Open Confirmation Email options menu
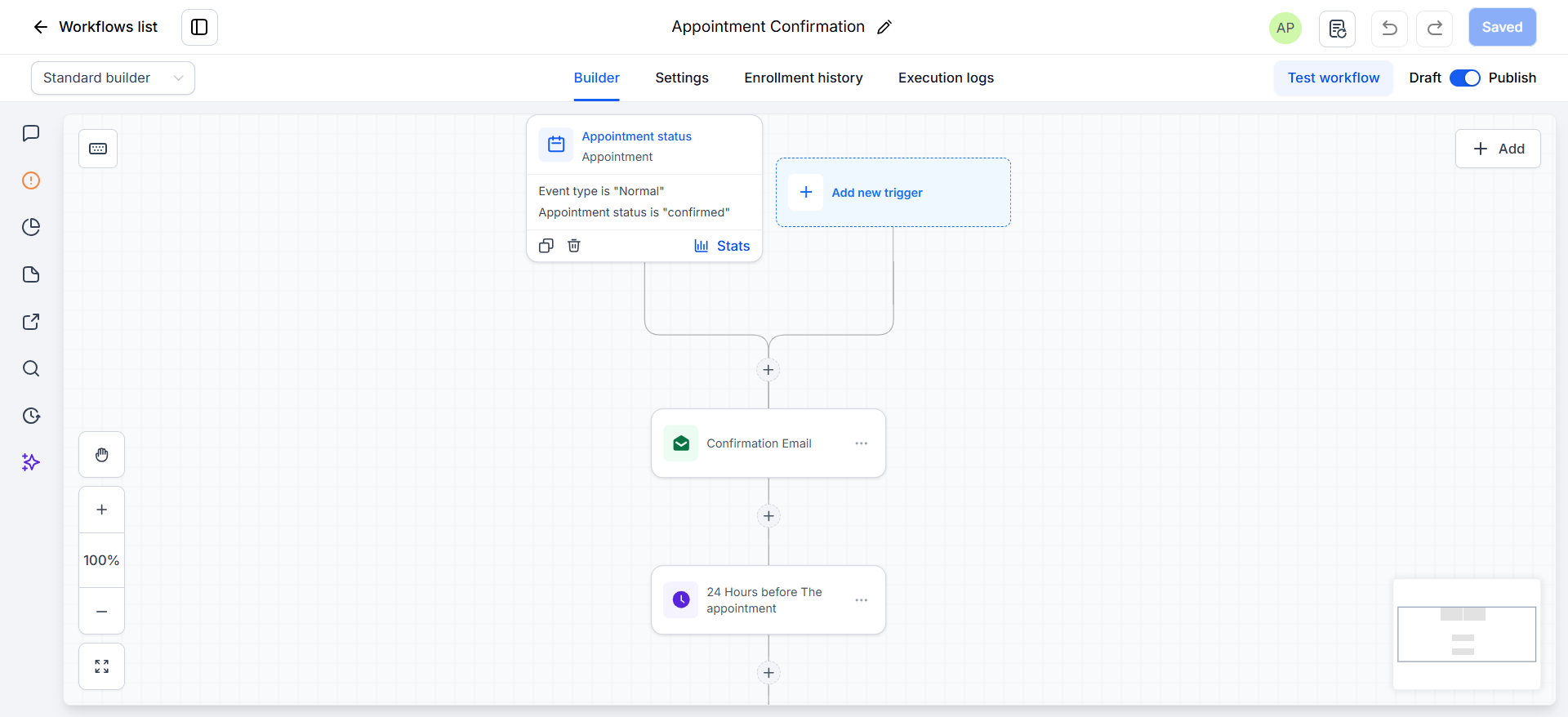The height and width of the screenshot is (717, 1568). point(862,443)
